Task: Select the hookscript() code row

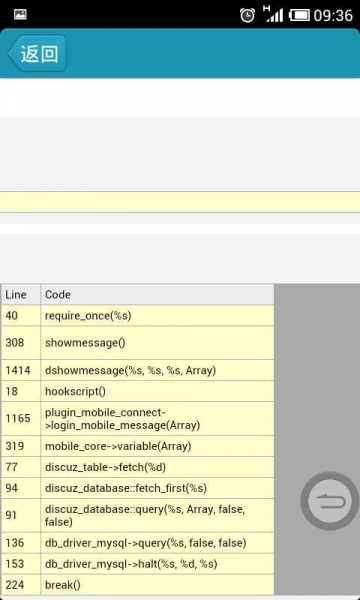Action: (138, 391)
